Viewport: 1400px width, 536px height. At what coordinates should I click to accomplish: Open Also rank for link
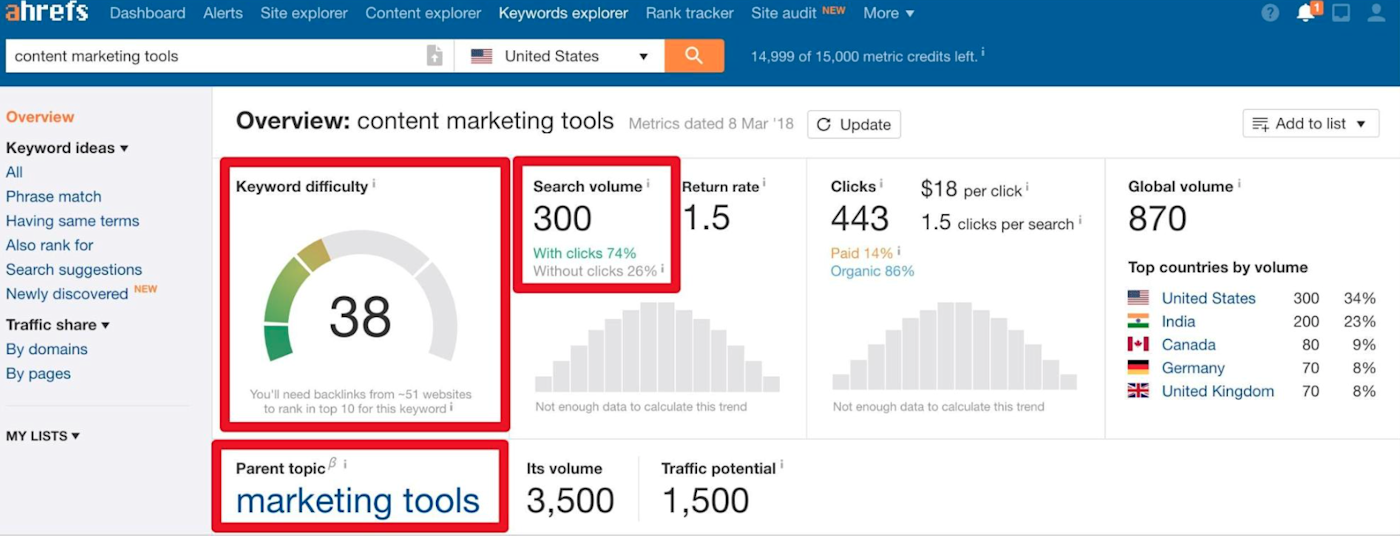pyautogui.click(x=50, y=245)
